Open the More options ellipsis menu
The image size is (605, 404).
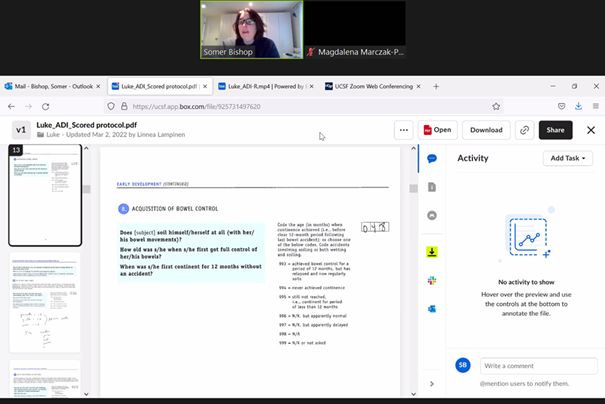[403, 130]
